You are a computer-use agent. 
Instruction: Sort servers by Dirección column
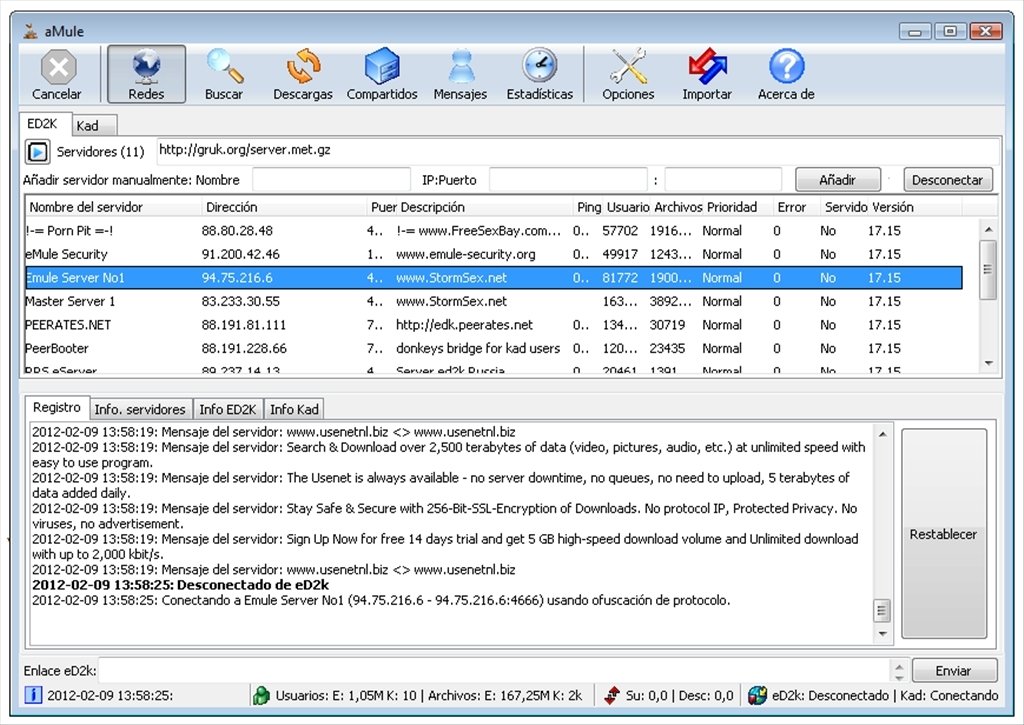pyautogui.click(x=285, y=207)
